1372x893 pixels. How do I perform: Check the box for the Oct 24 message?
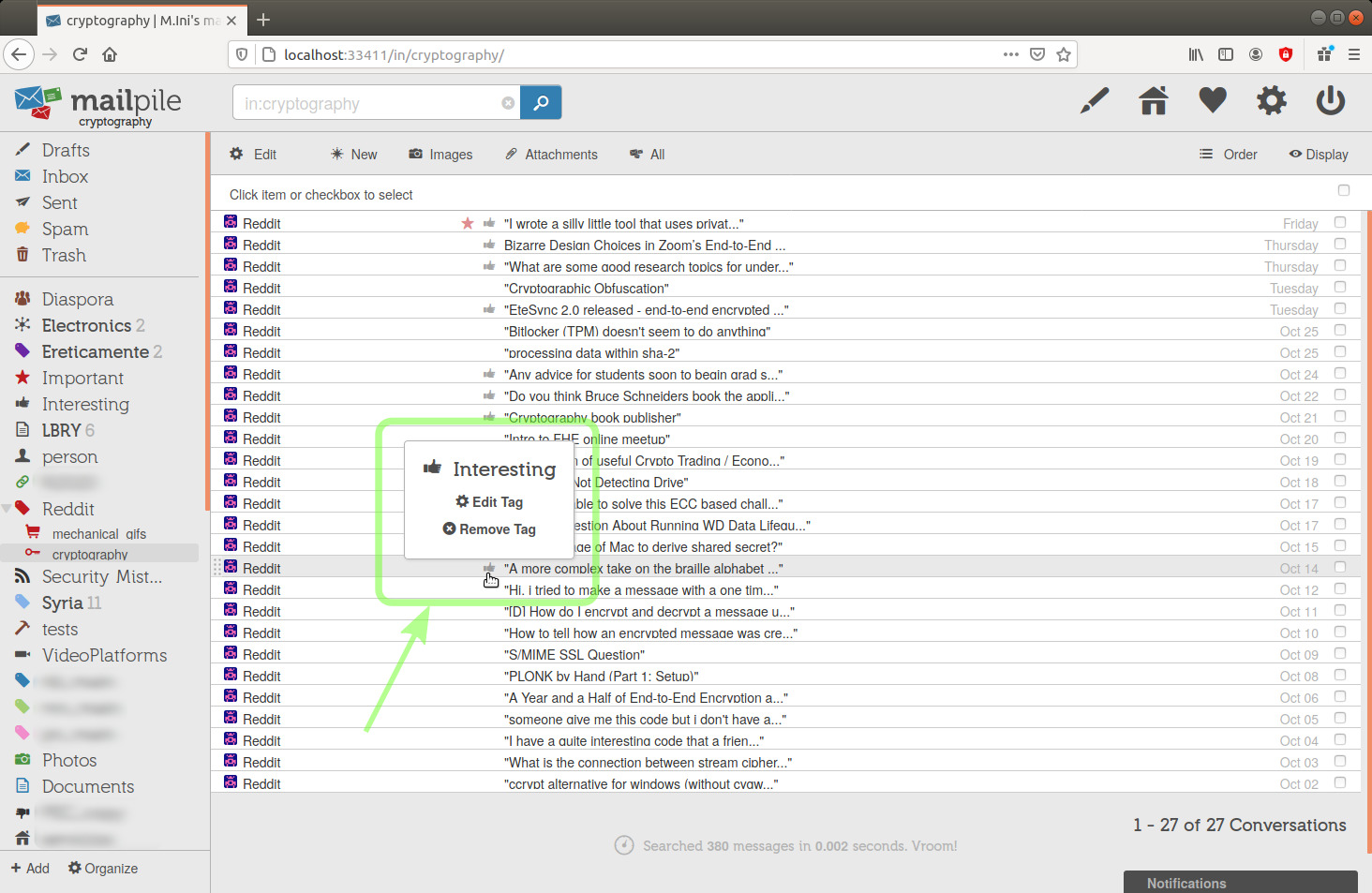click(x=1340, y=374)
